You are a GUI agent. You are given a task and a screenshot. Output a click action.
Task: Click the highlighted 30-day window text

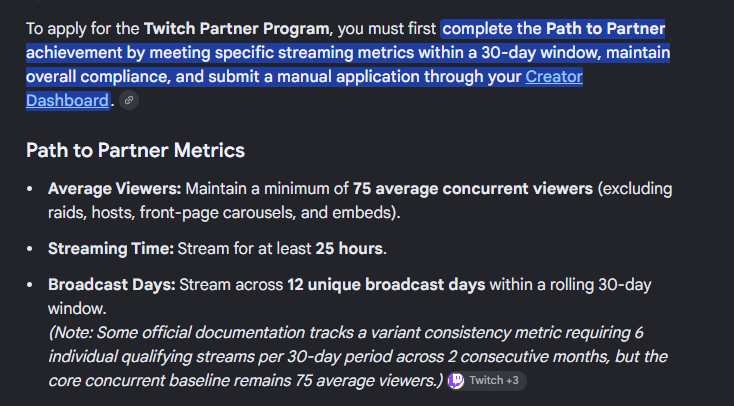pyautogui.click(x=540, y=53)
